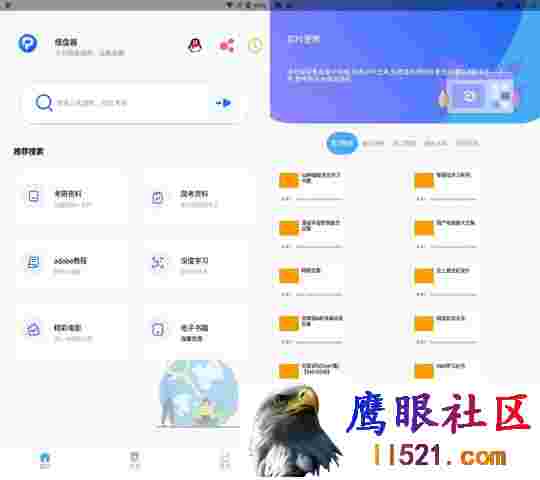
Task: Tap the tablet icon beside 考研资料
Action: tap(33, 196)
